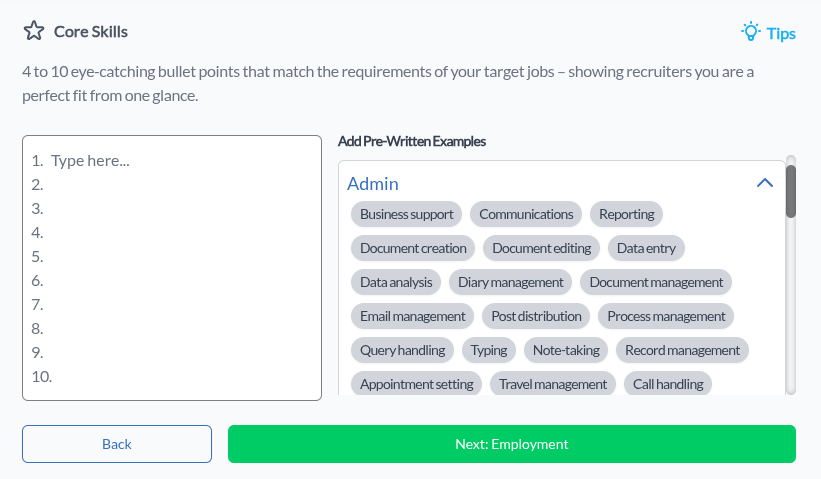Add the Document creation example
The width and height of the screenshot is (821, 479).
click(x=413, y=248)
